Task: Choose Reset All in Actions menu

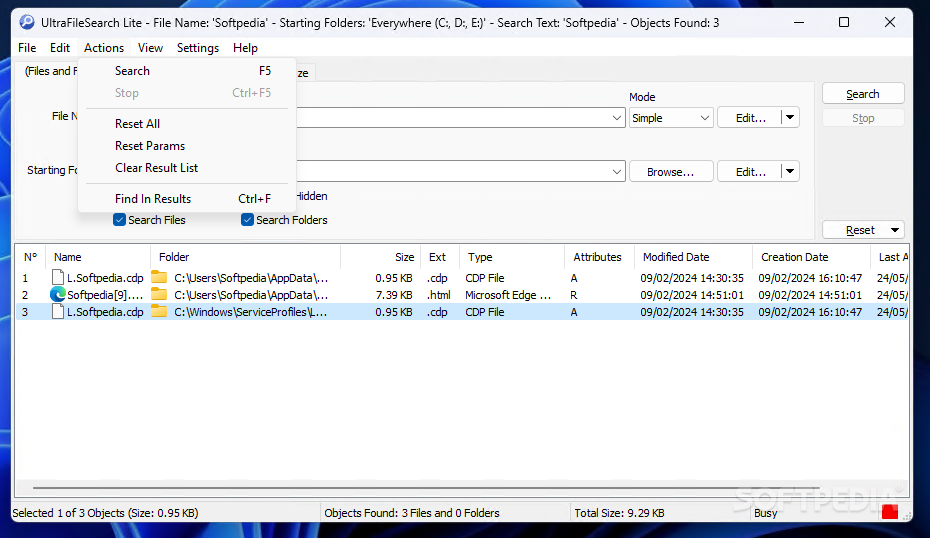Action: tap(187, 124)
